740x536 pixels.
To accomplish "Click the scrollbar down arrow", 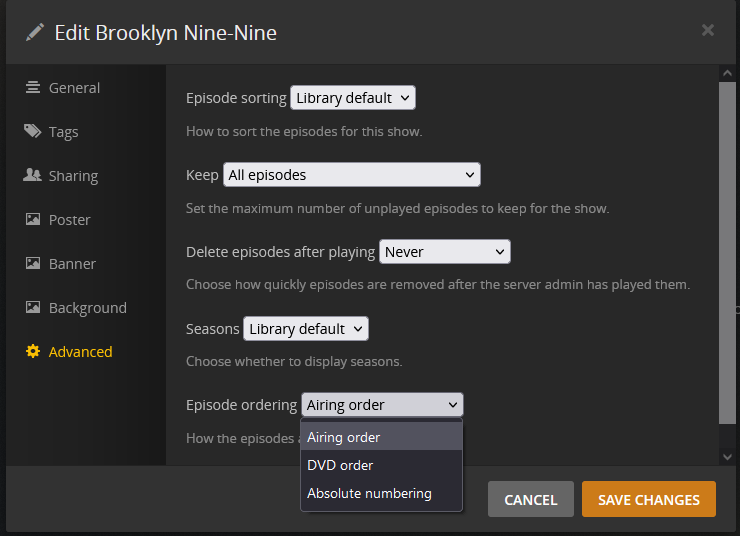I will pos(728,456).
